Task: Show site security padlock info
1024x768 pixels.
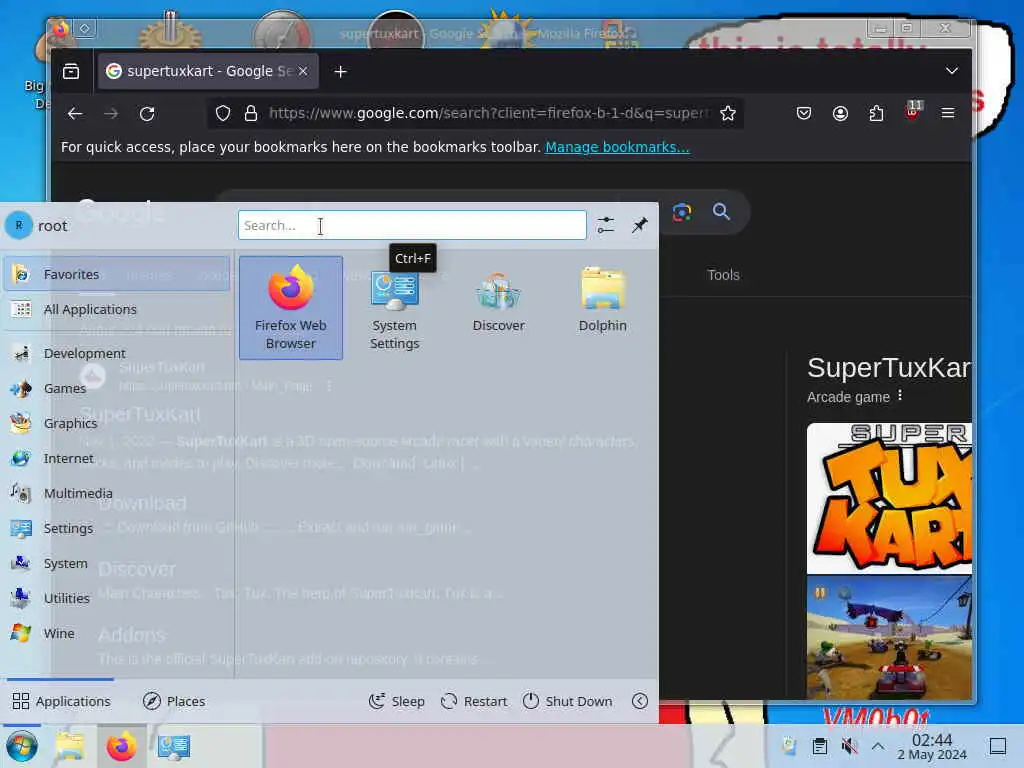Action: [x=251, y=114]
